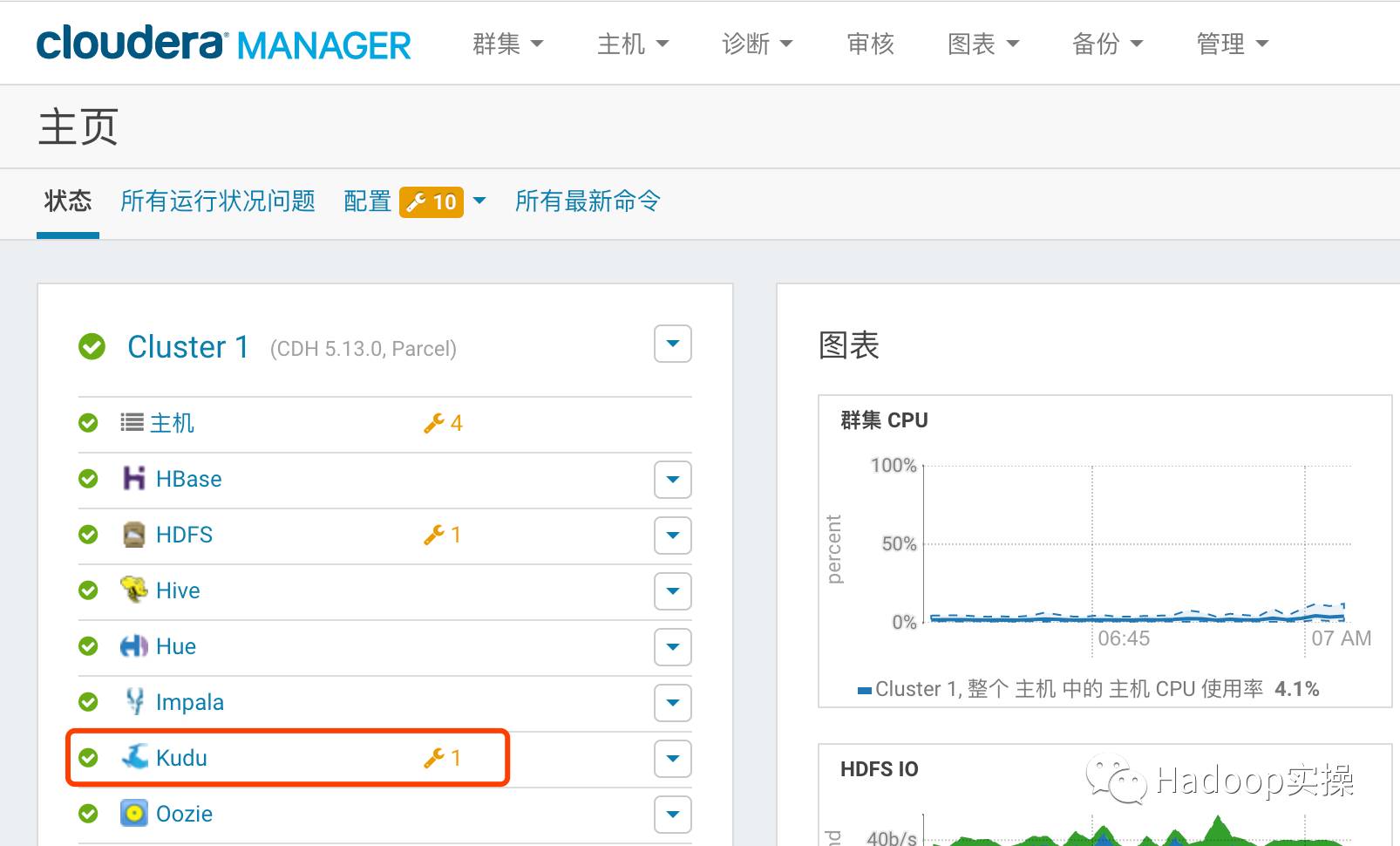Open the Oozie actions dropdown
The height and width of the screenshot is (846, 1400).
point(673,814)
